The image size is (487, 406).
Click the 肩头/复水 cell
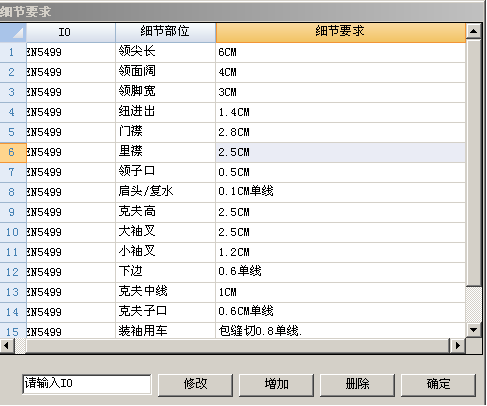click(x=166, y=192)
